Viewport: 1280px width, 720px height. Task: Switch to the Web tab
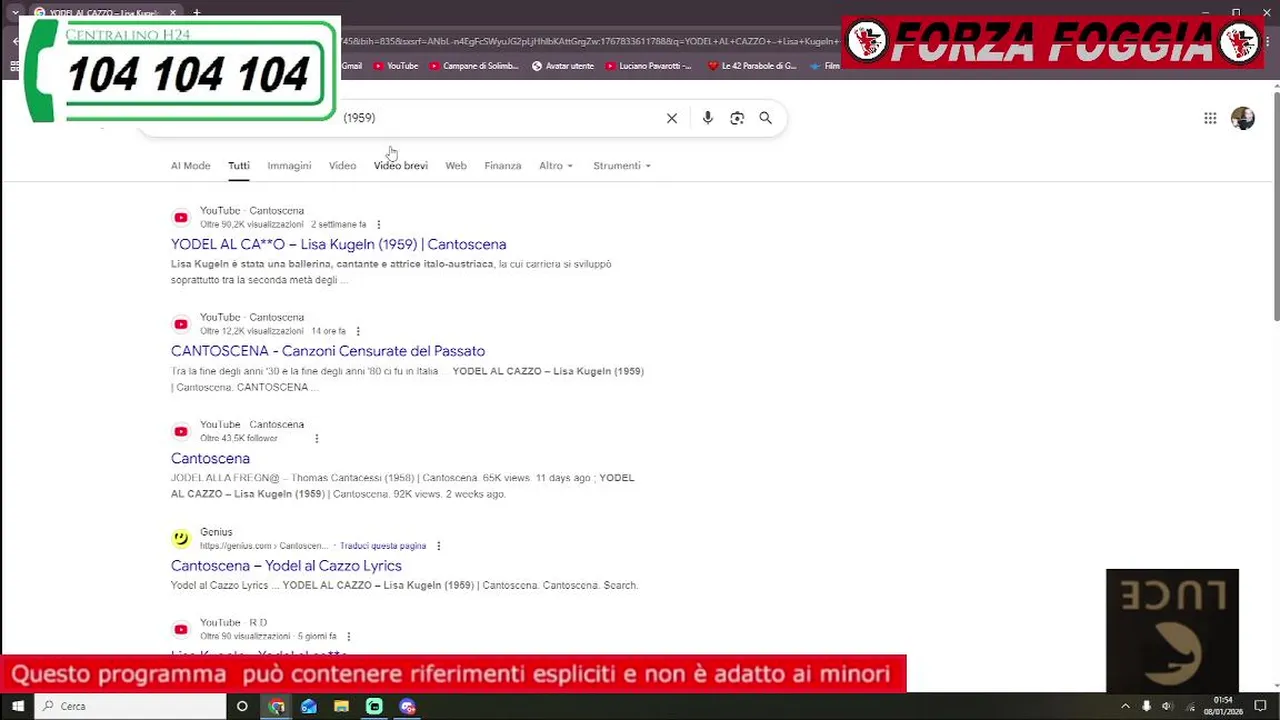pyautogui.click(x=456, y=166)
